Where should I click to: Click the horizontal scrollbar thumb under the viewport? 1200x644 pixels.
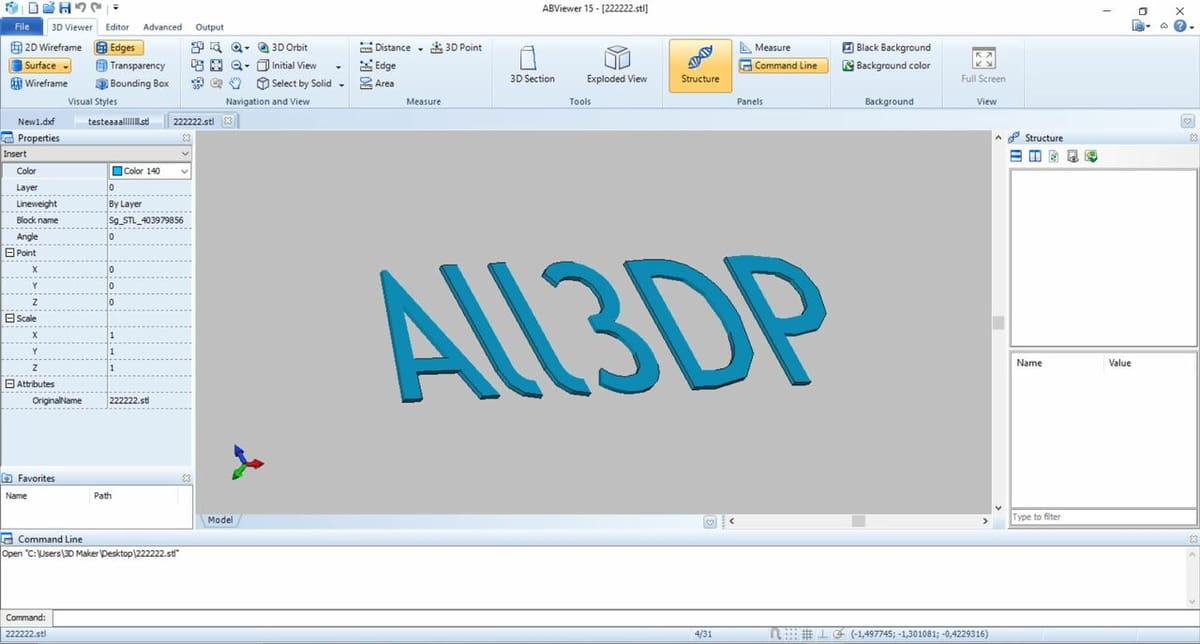pyautogui.click(x=857, y=521)
